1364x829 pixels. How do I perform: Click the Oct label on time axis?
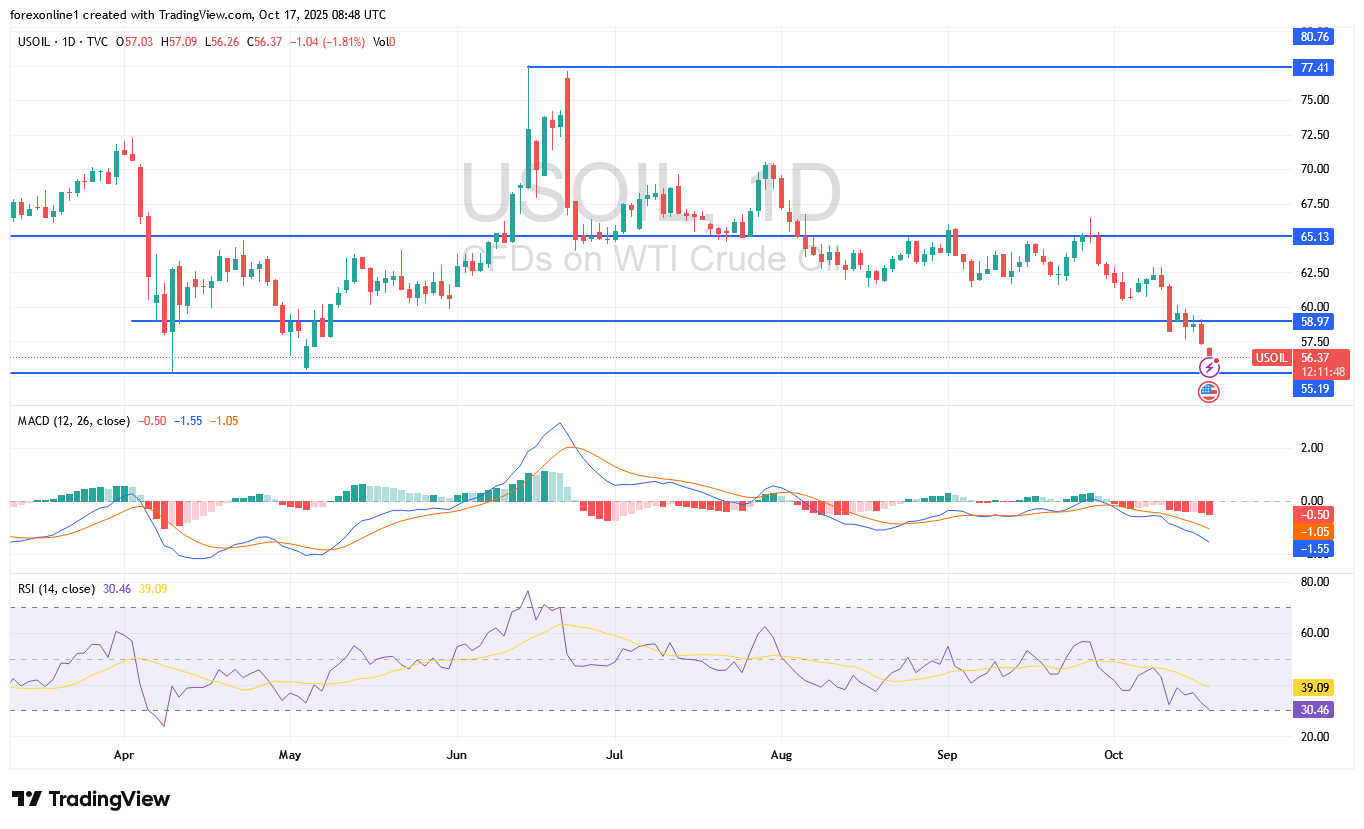pyautogui.click(x=1112, y=755)
